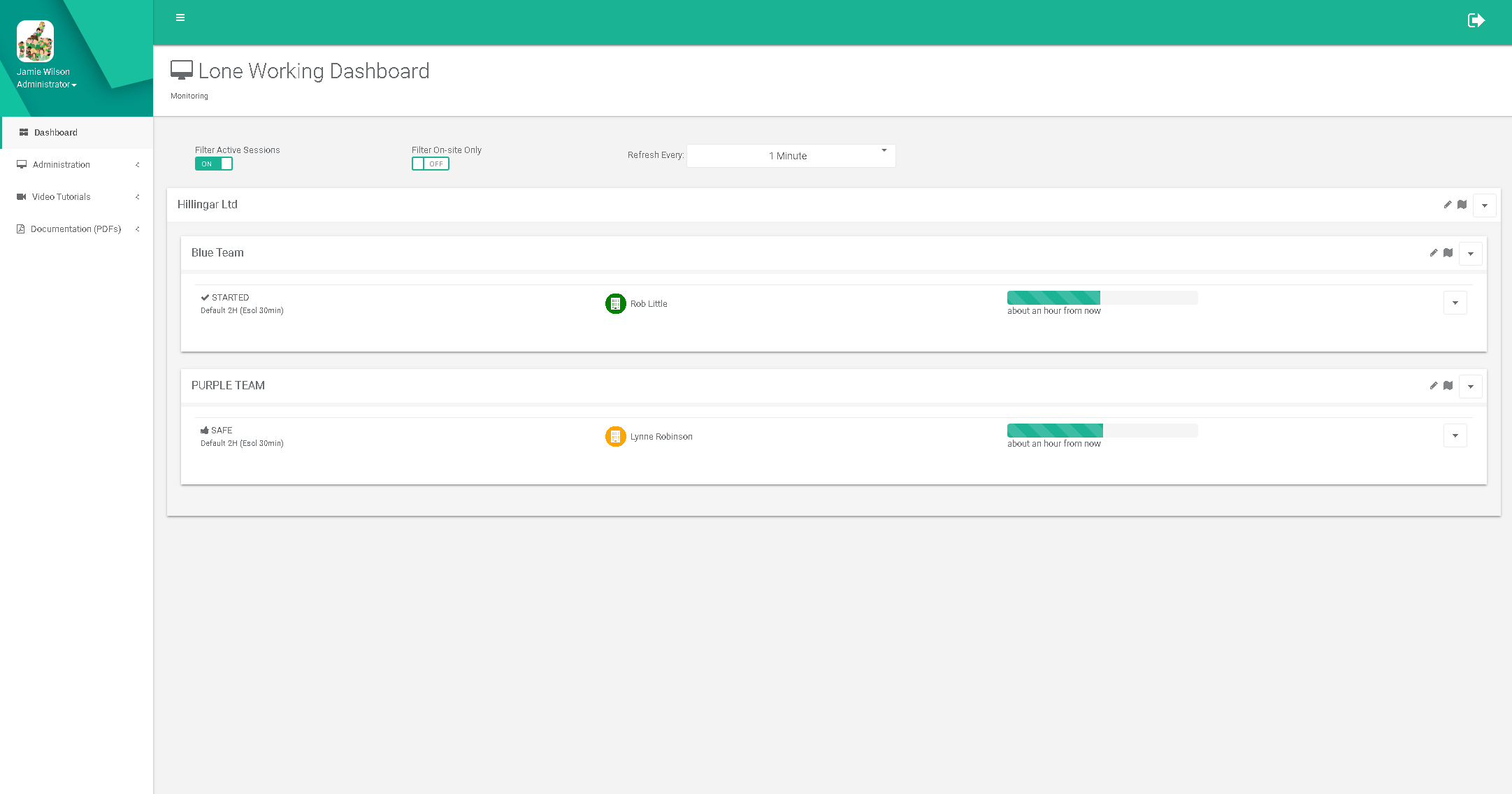Click the Jamie Wilson user name
The width and height of the screenshot is (1512, 794).
[43, 72]
